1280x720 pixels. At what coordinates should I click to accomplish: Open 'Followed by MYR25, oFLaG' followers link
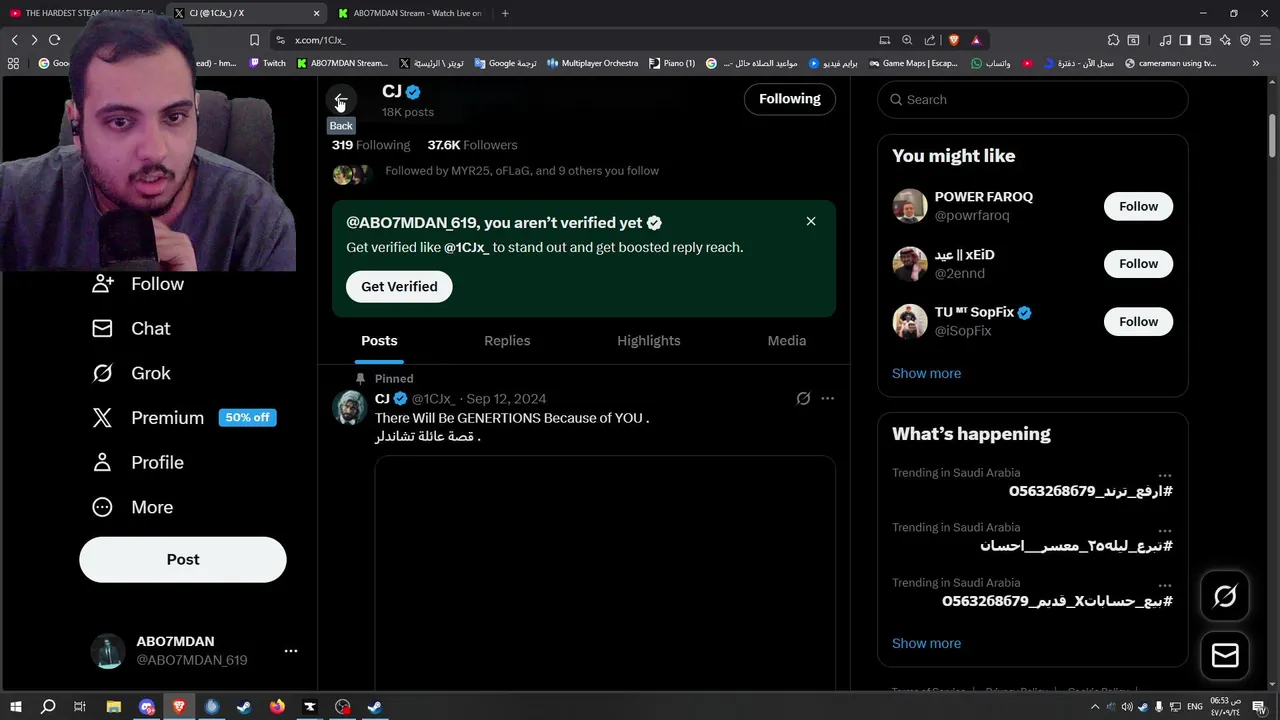(522, 171)
